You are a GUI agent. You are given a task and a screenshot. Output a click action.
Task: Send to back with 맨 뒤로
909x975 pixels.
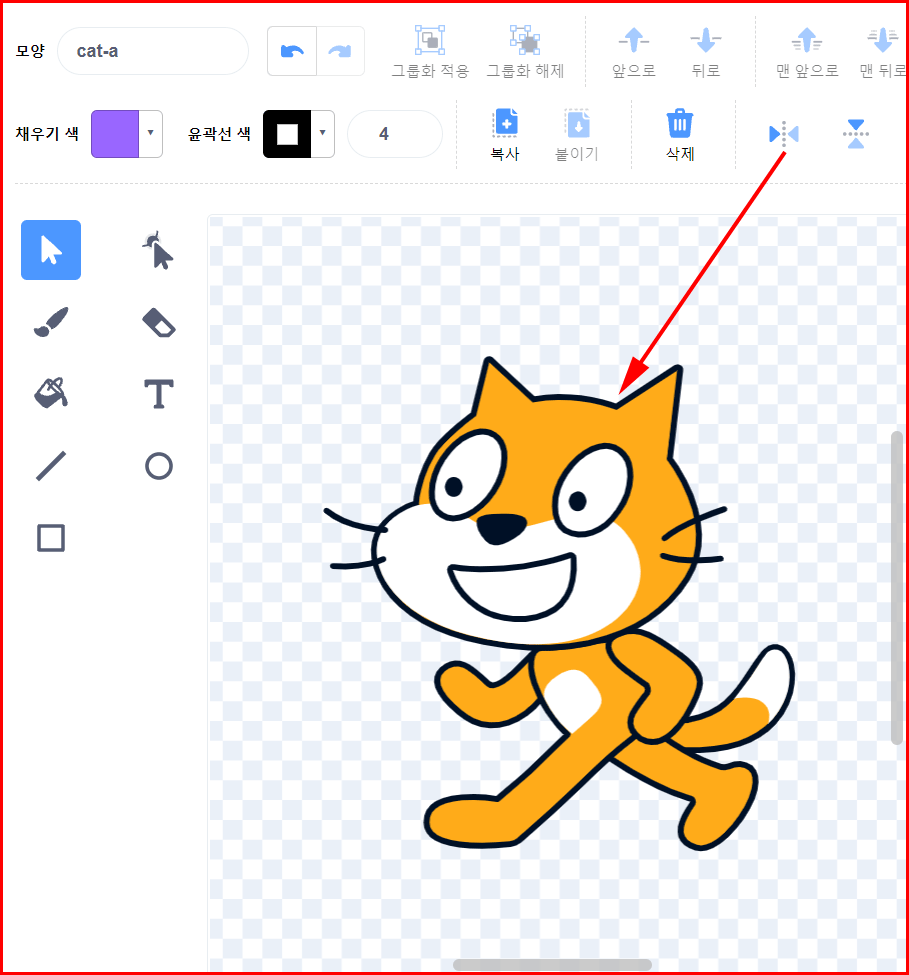[882, 52]
